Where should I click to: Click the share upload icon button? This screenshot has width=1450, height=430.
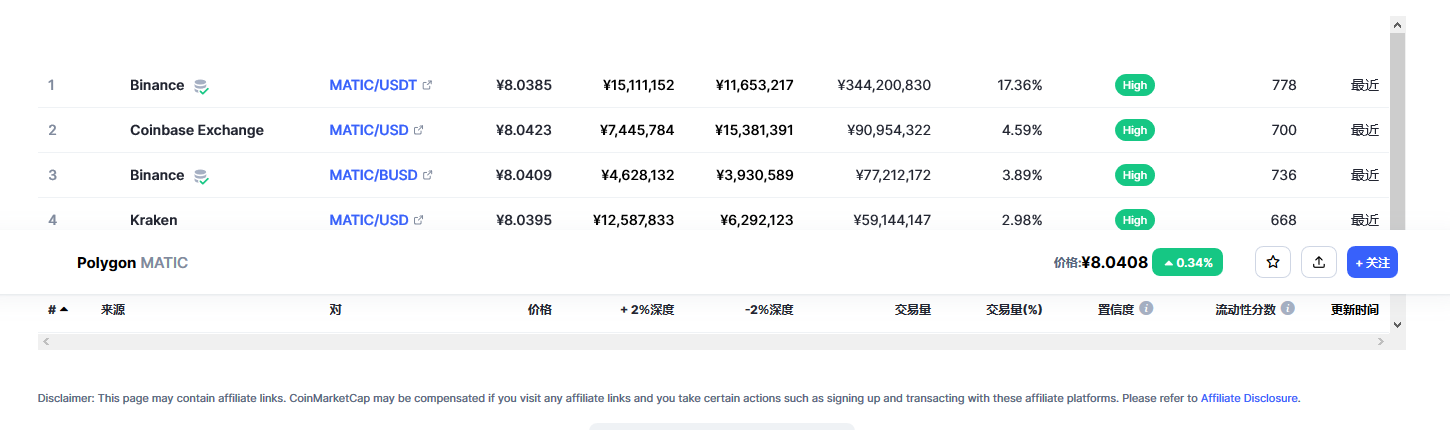(x=1319, y=262)
